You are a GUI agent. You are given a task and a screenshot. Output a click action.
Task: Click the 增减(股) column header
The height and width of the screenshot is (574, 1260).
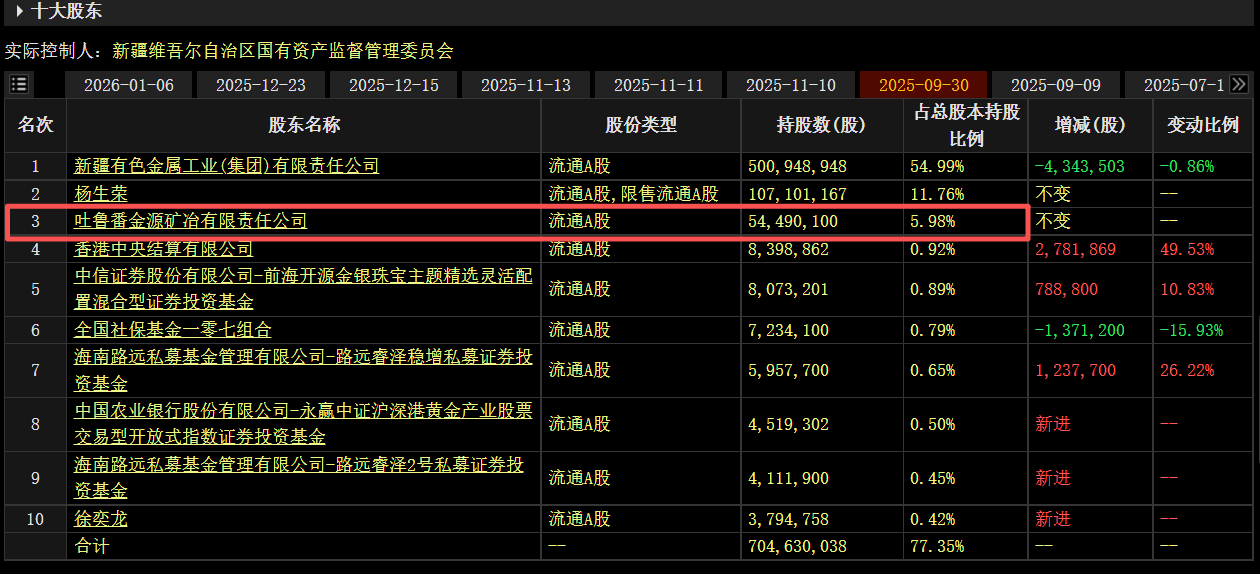[x=1090, y=125]
